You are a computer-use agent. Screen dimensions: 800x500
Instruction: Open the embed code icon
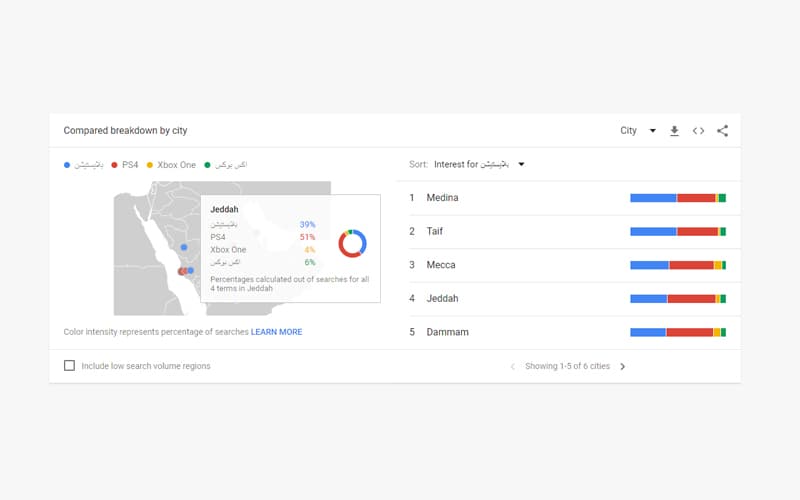coord(698,131)
